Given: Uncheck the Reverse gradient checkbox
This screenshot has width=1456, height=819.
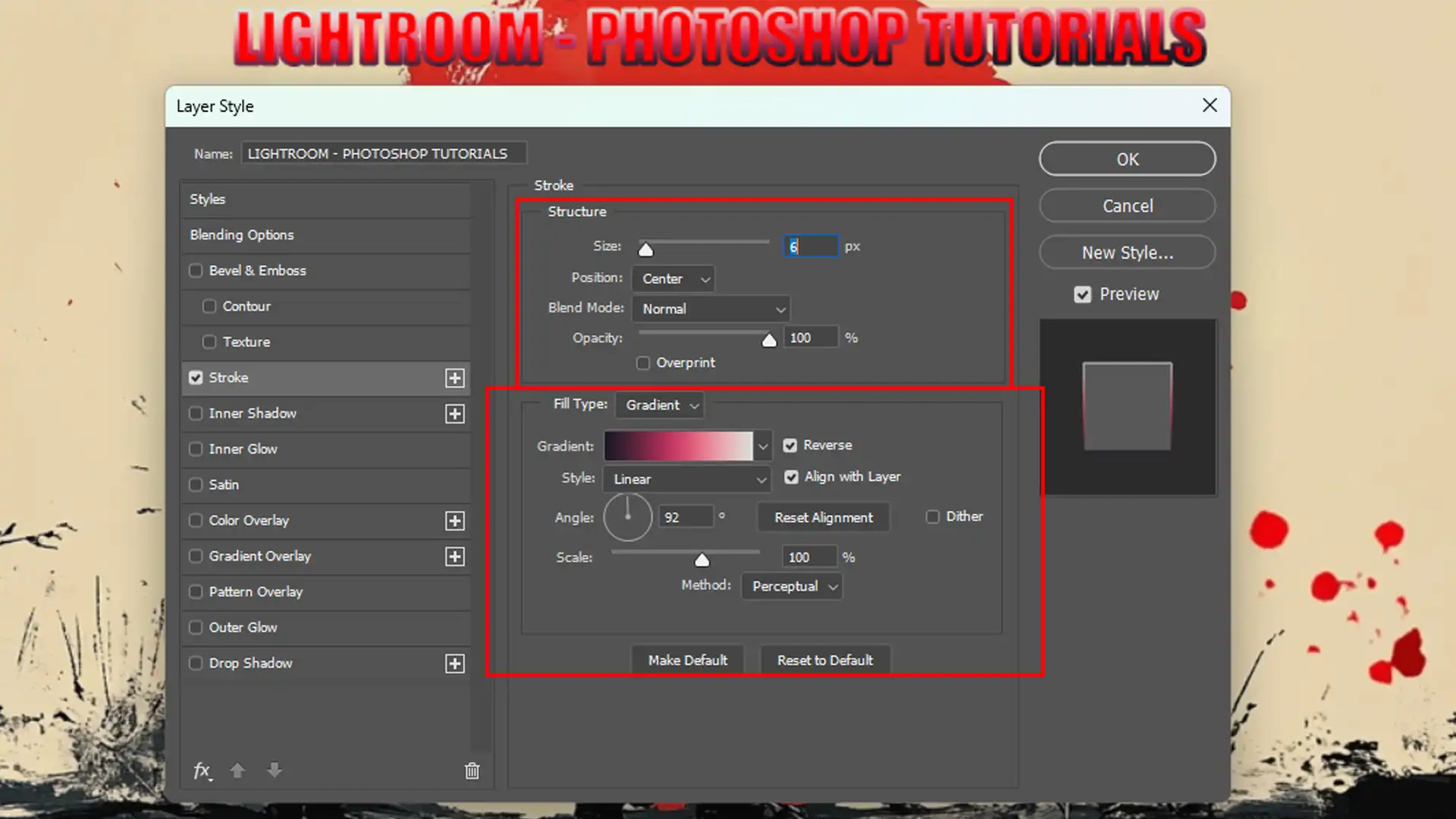Looking at the screenshot, I should [x=790, y=445].
